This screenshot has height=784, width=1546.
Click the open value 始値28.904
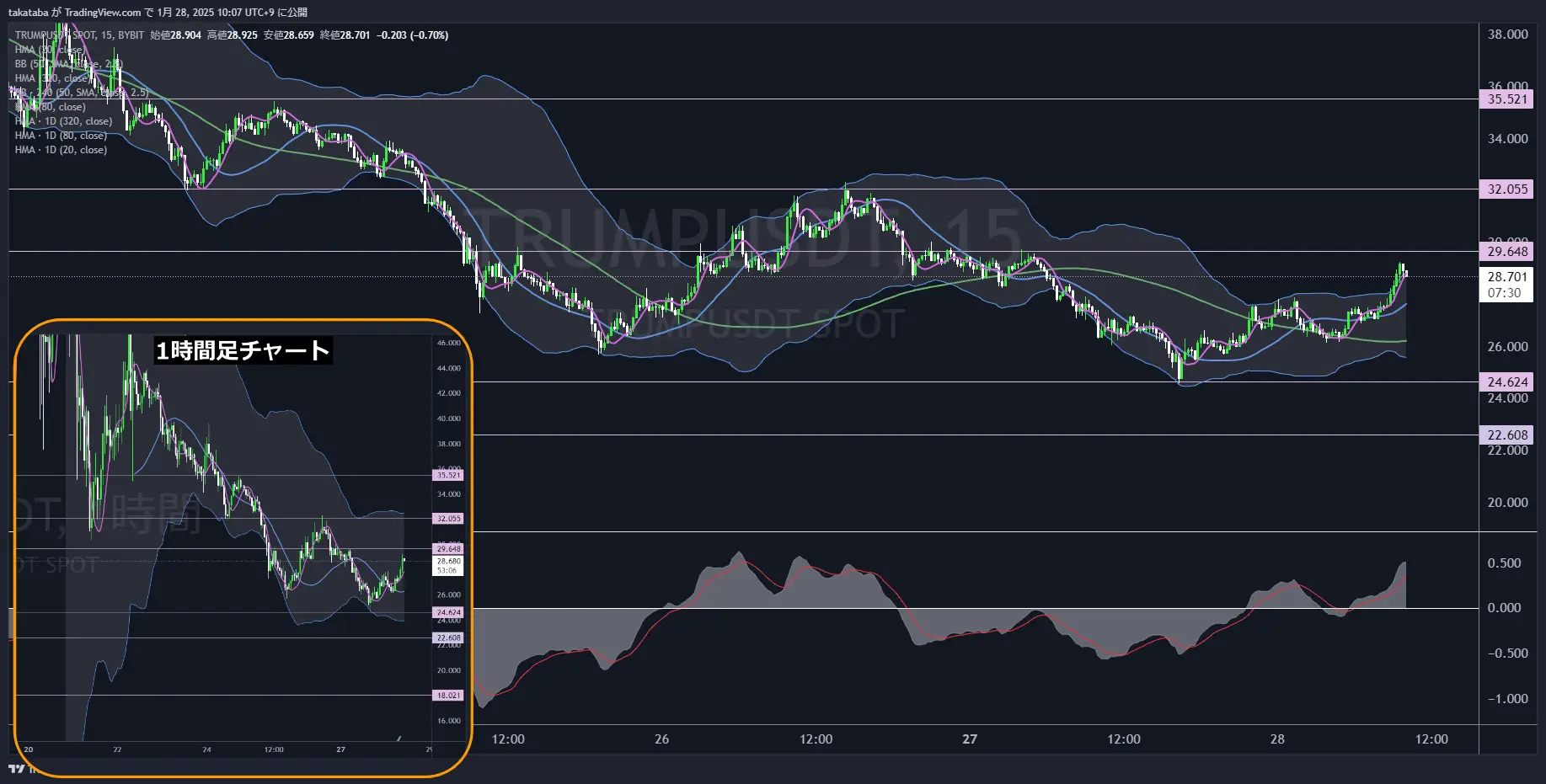point(175,35)
